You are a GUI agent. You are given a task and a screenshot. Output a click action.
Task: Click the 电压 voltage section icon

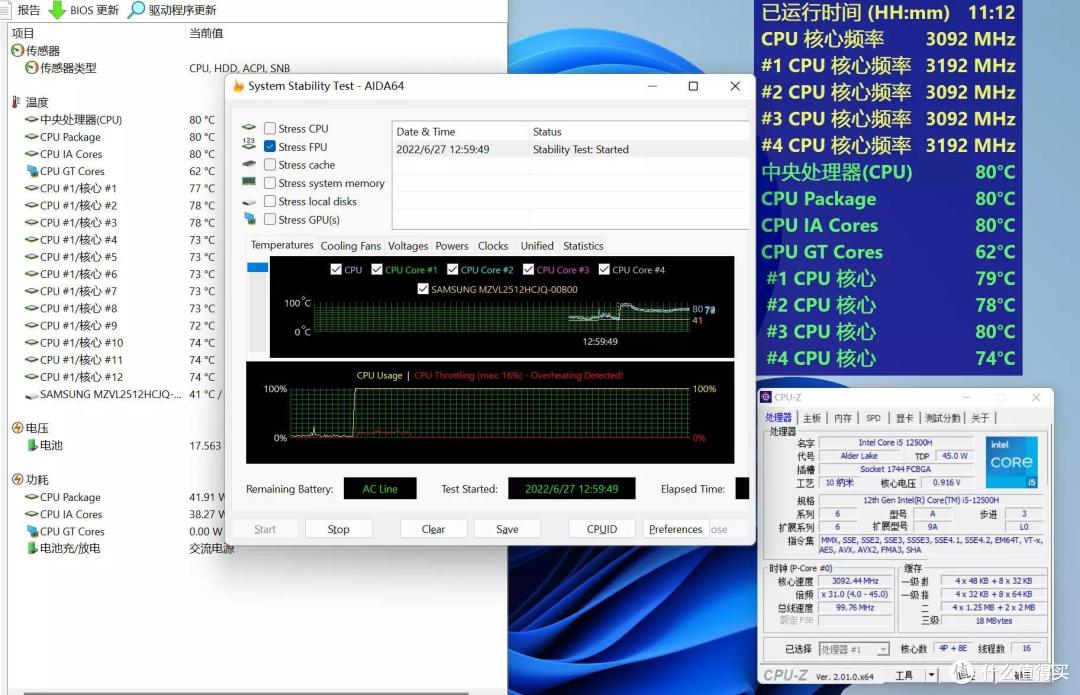coord(18,428)
